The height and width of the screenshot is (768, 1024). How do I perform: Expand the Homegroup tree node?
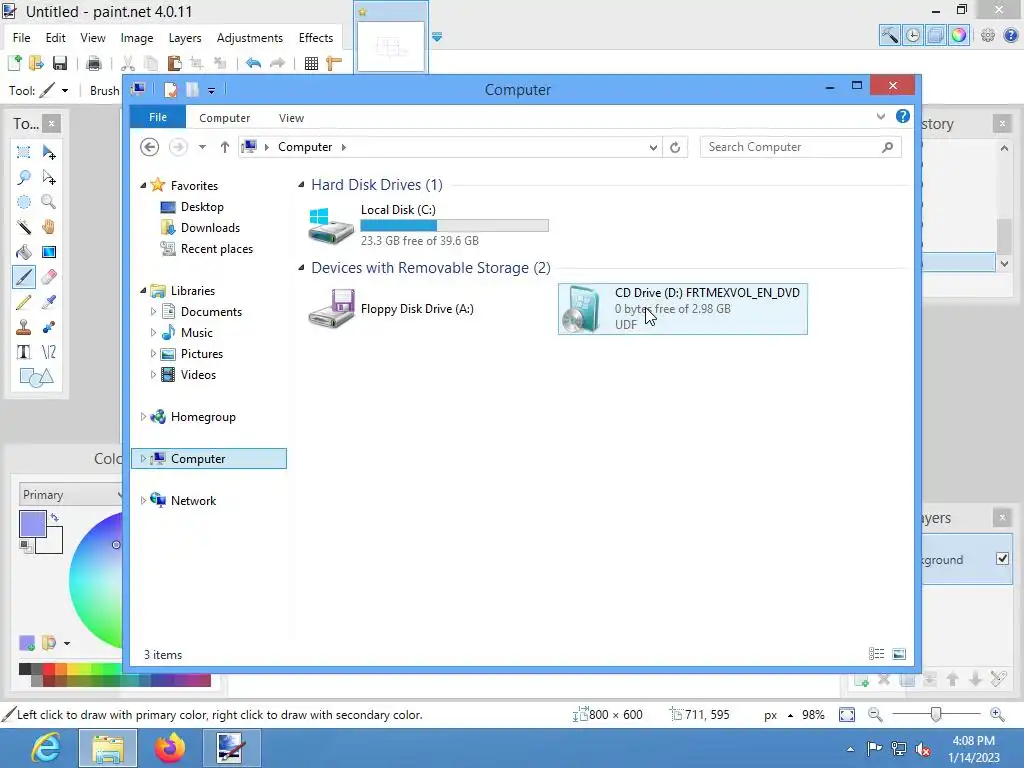click(143, 417)
